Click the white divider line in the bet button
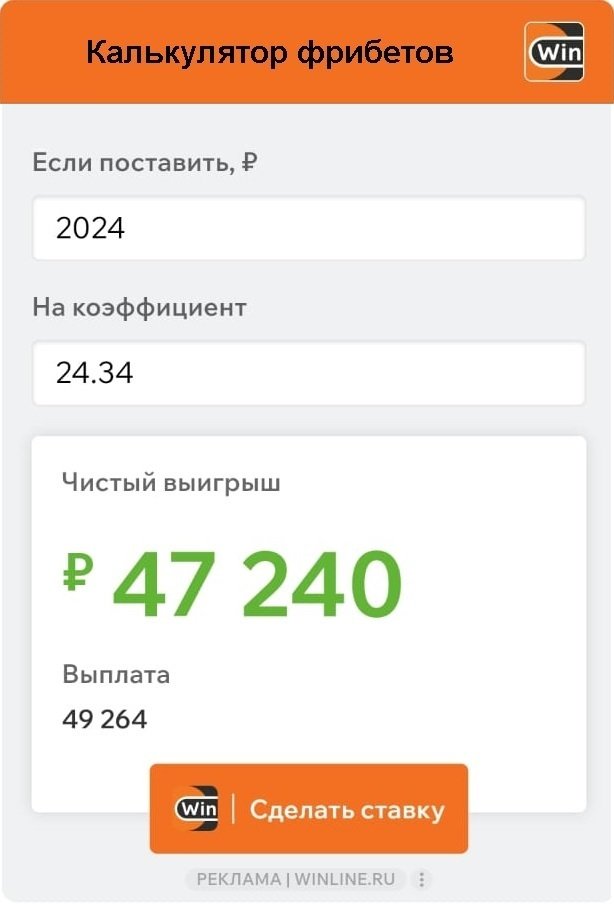 click(x=233, y=809)
